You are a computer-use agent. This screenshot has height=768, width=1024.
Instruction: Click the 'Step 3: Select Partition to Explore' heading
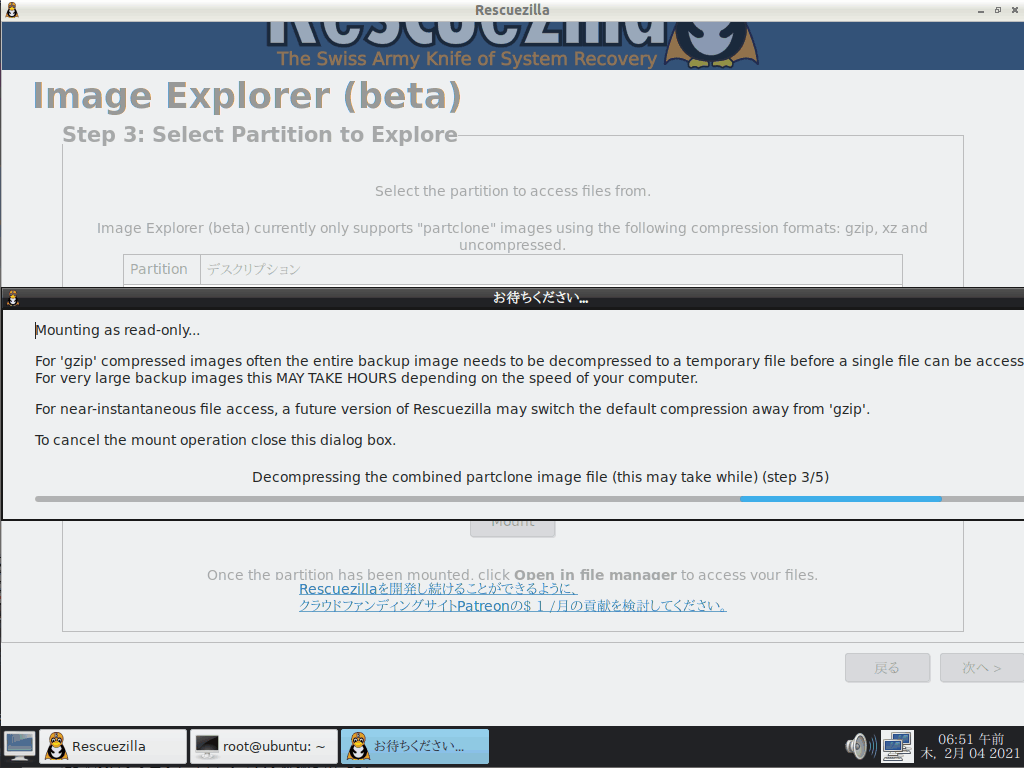pos(260,134)
